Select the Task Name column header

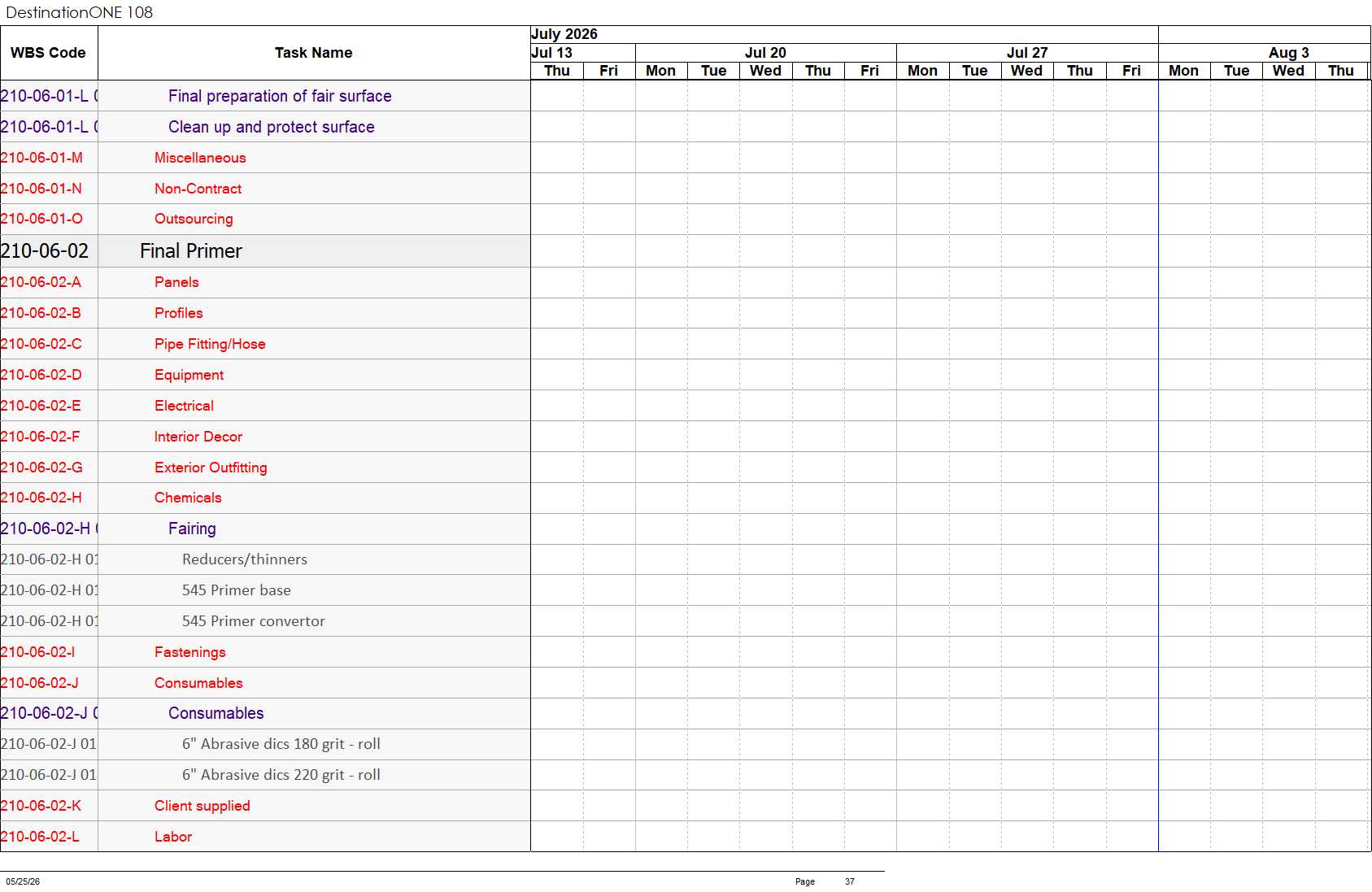pos(314,53)
